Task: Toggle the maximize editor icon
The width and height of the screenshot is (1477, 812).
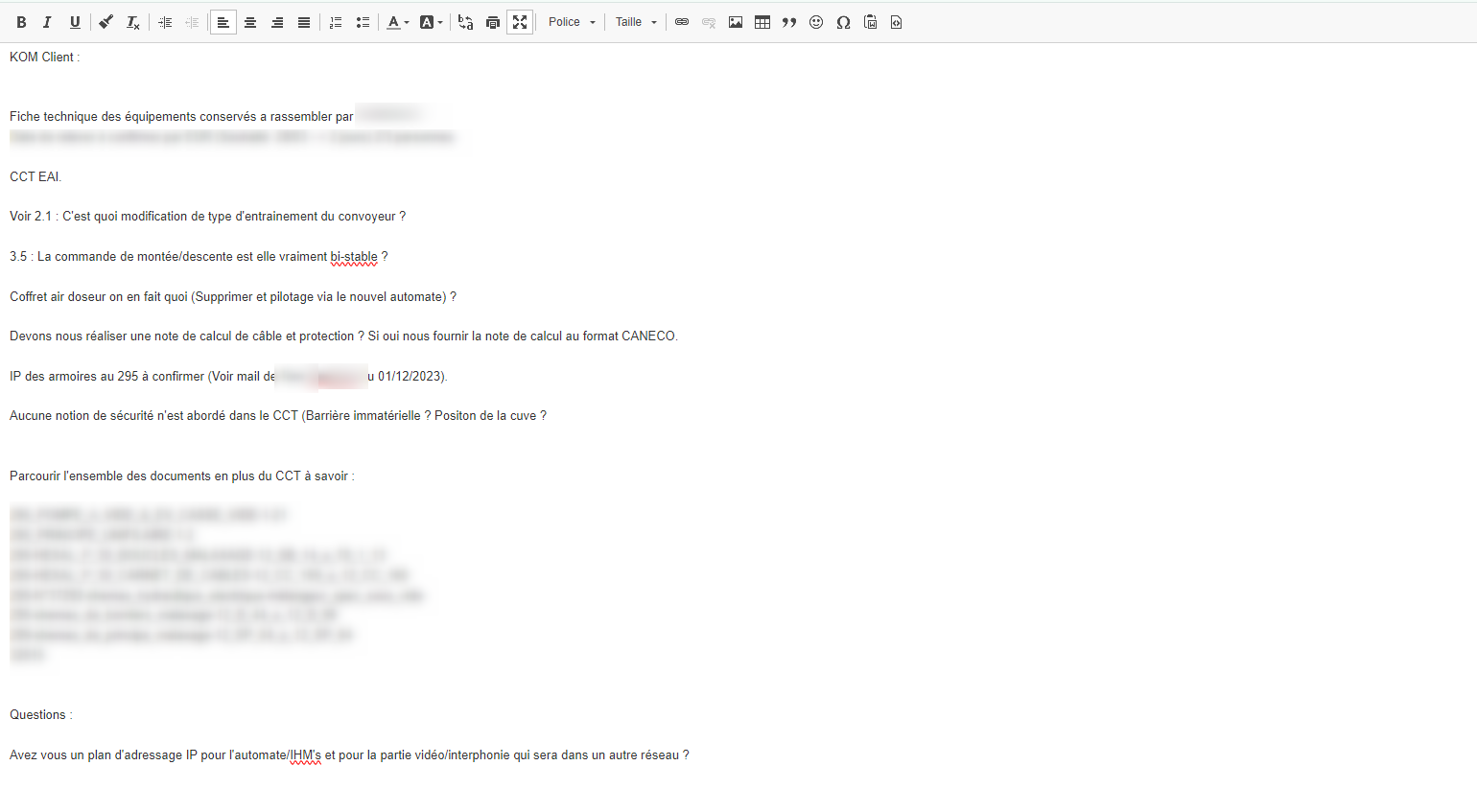Action: 520,22
